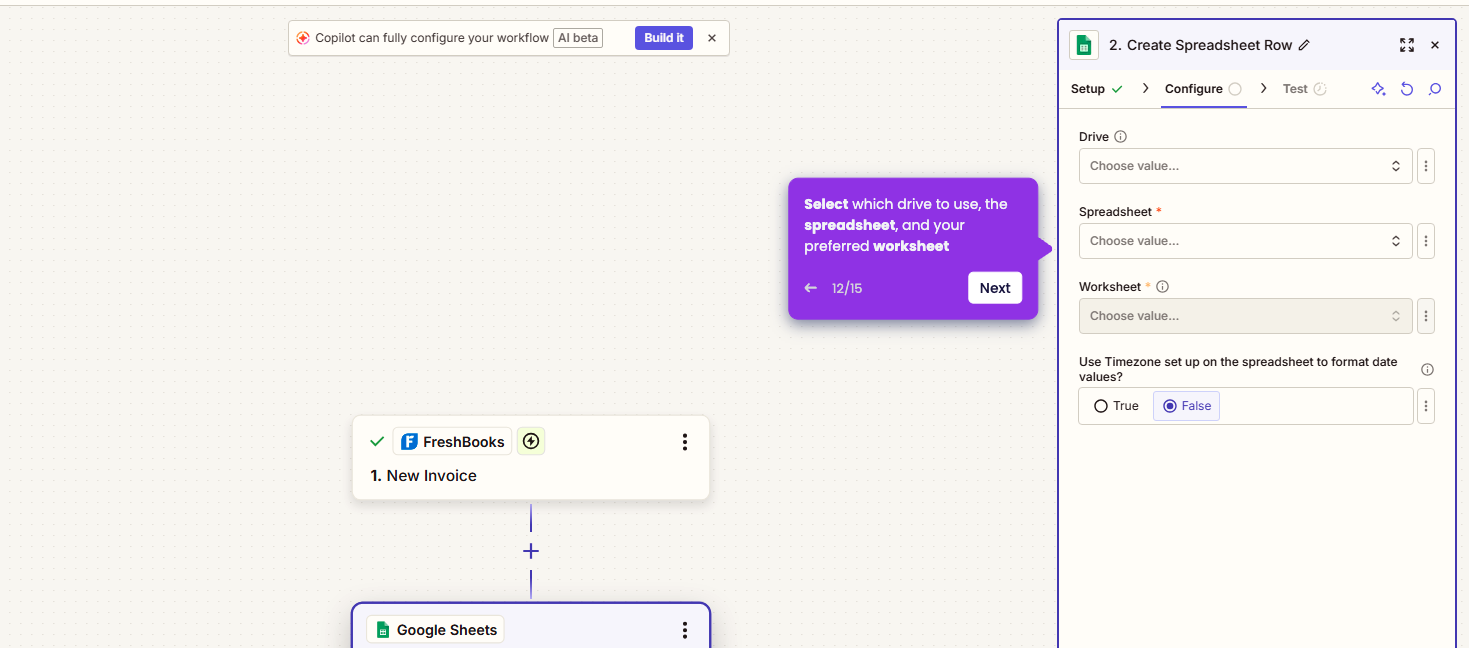Click Next in the purple tour tooltip
Viewport: 1469px width, 648px height.
pyautogui.click(x=995, y=288)
